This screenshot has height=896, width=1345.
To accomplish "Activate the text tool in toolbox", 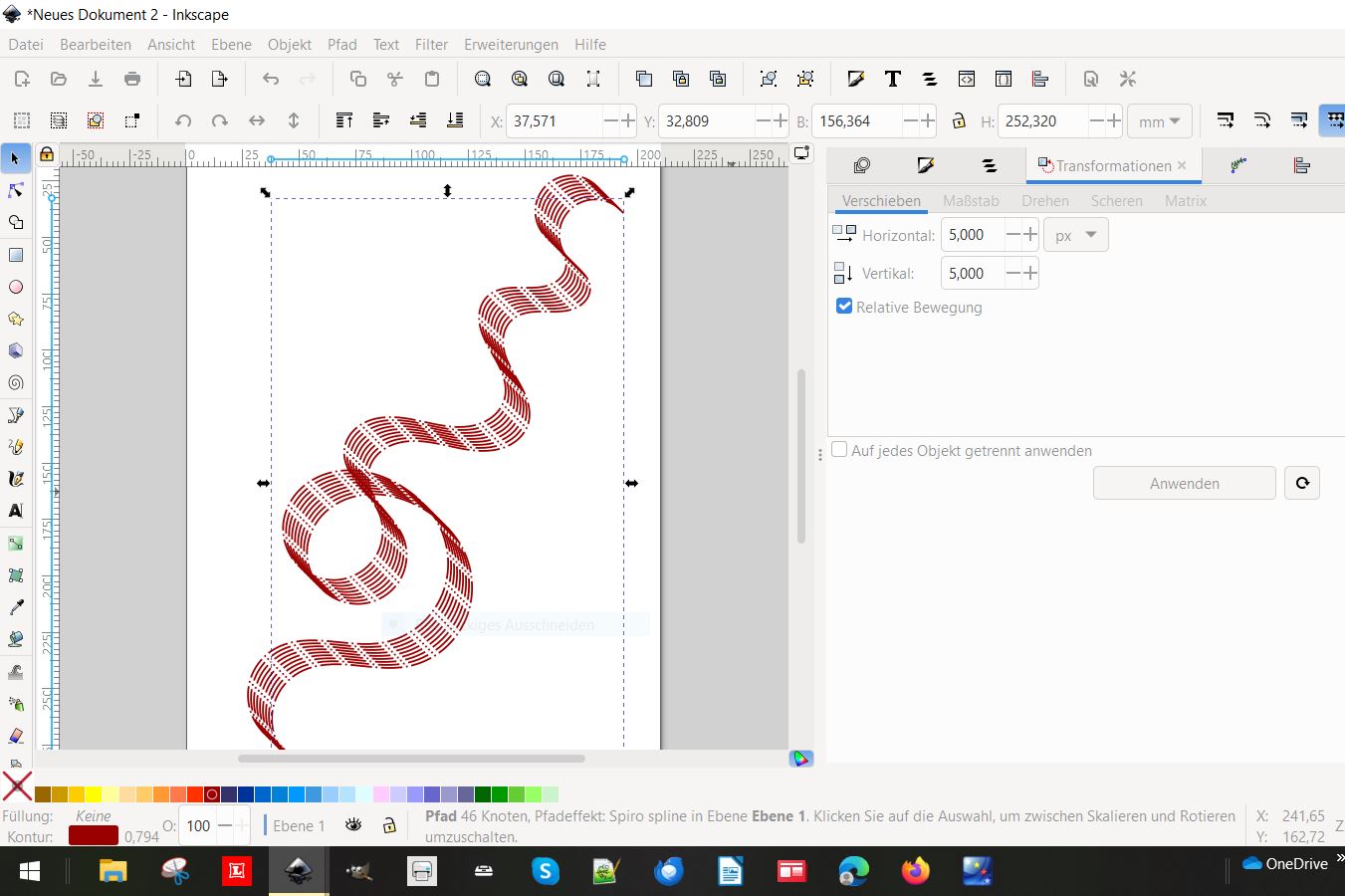I will click(x=15, y=511).
